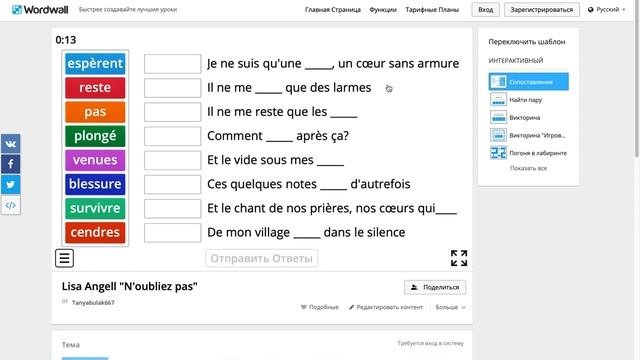Click the empty box beside 'Comment ____ après ça?'
Screen dimensions: 640x360
[172, 136]
